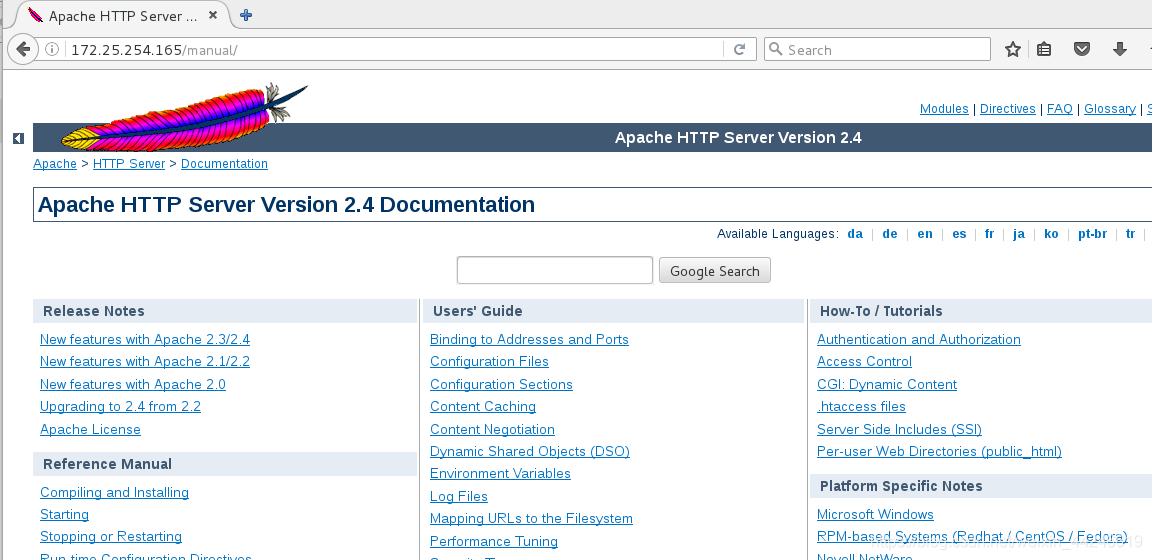
Task: Switch language to es
Action: 959,234
